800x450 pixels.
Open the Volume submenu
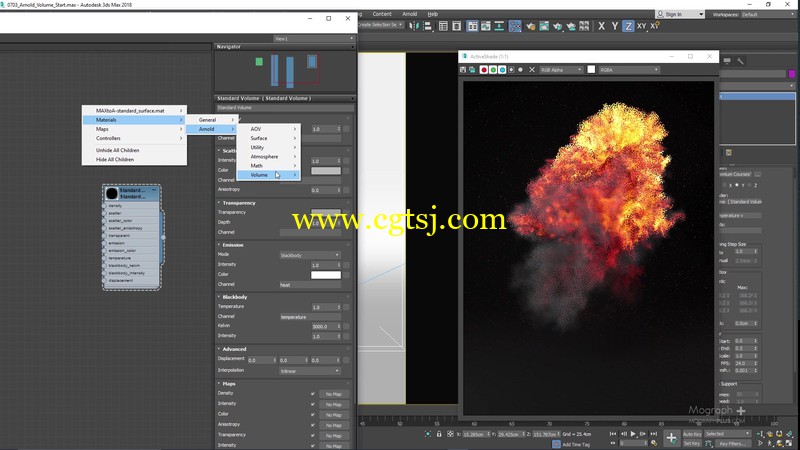coord(268,175)
